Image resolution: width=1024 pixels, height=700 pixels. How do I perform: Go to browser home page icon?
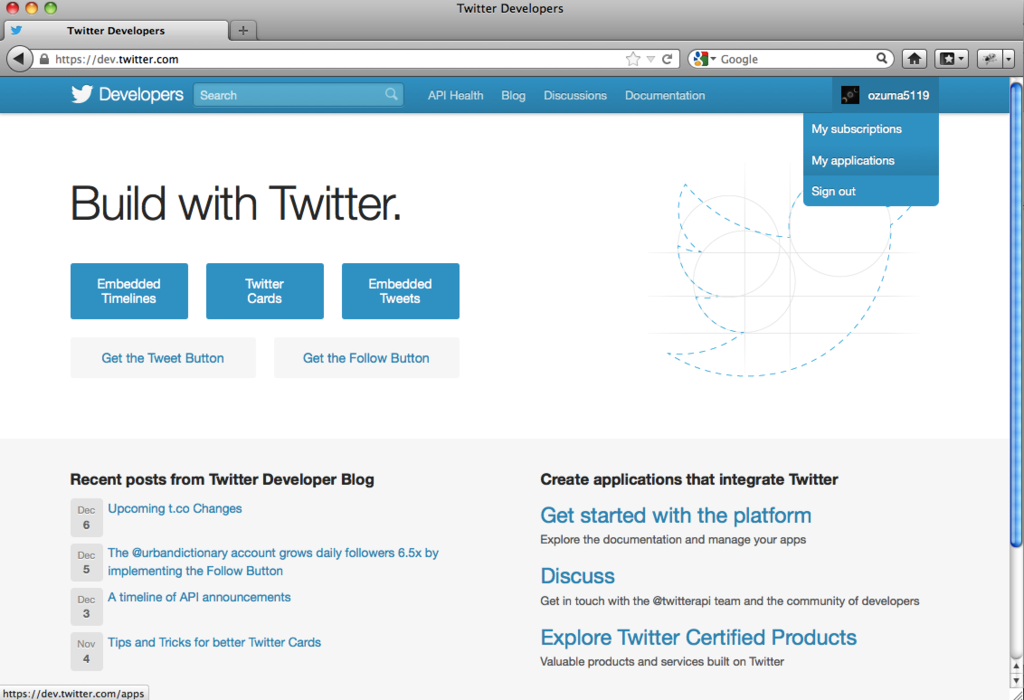pyautogui.click(x=914, y=59)
